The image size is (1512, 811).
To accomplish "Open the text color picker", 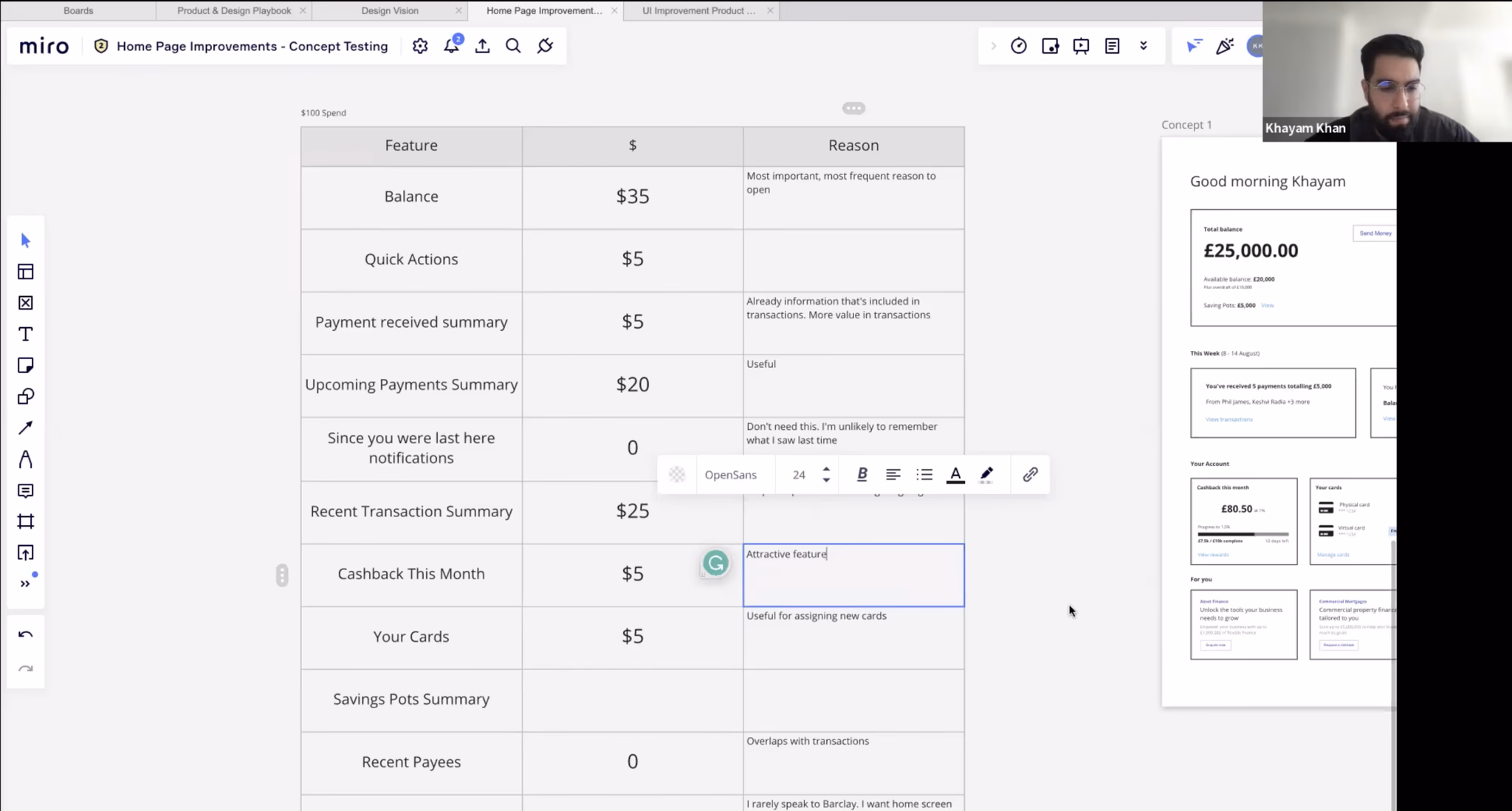I will coord(955,475).
